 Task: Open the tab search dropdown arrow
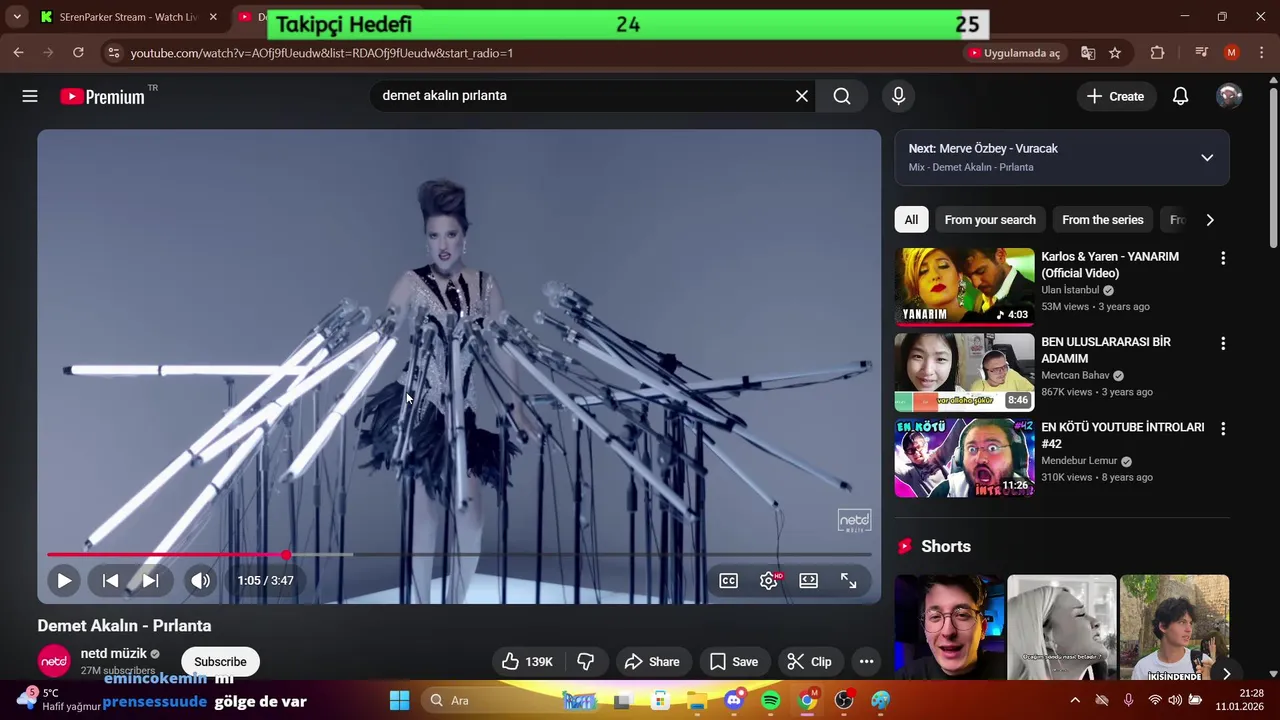pos(17,17)
